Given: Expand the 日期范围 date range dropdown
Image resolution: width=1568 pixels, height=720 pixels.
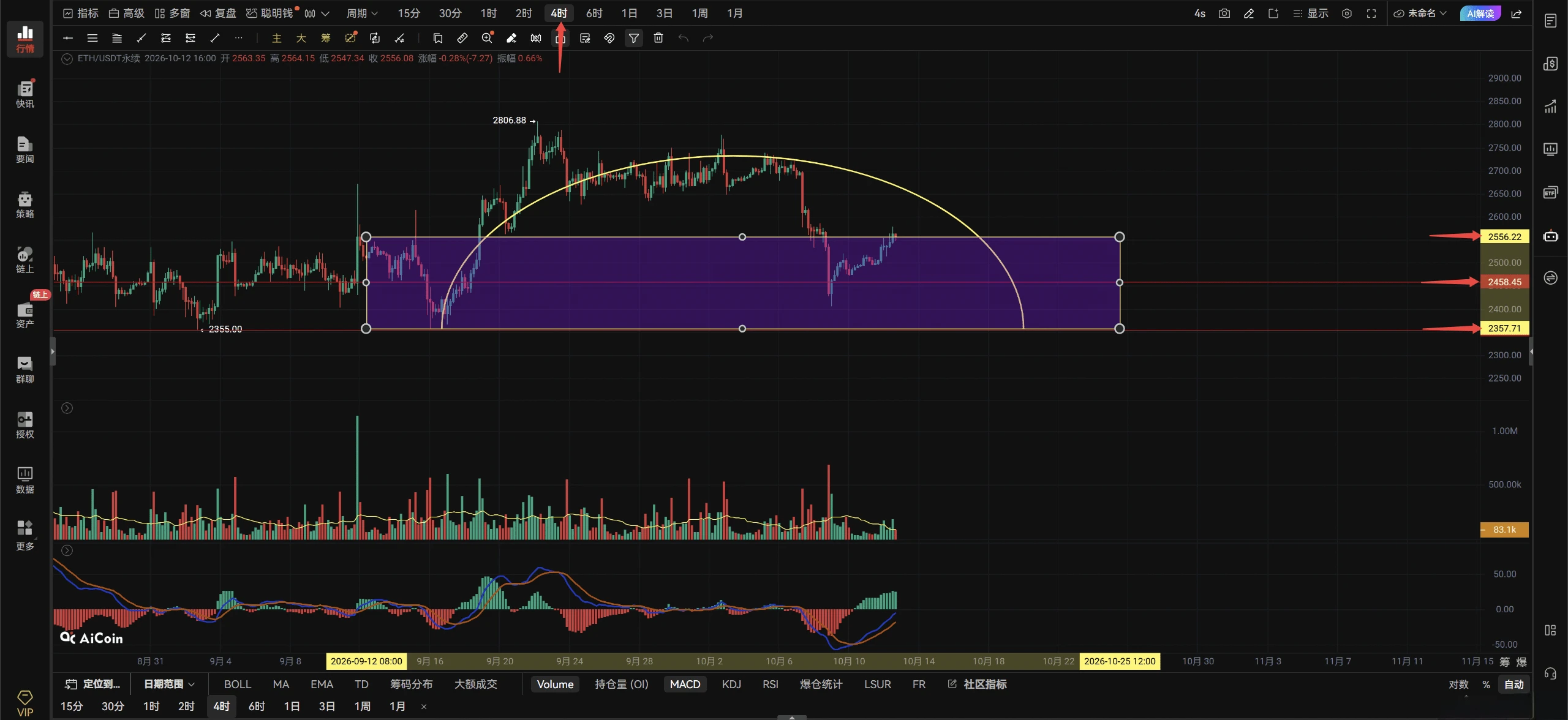Looking at the screenshot, I should pyautogui.click(x=169, y=684).
